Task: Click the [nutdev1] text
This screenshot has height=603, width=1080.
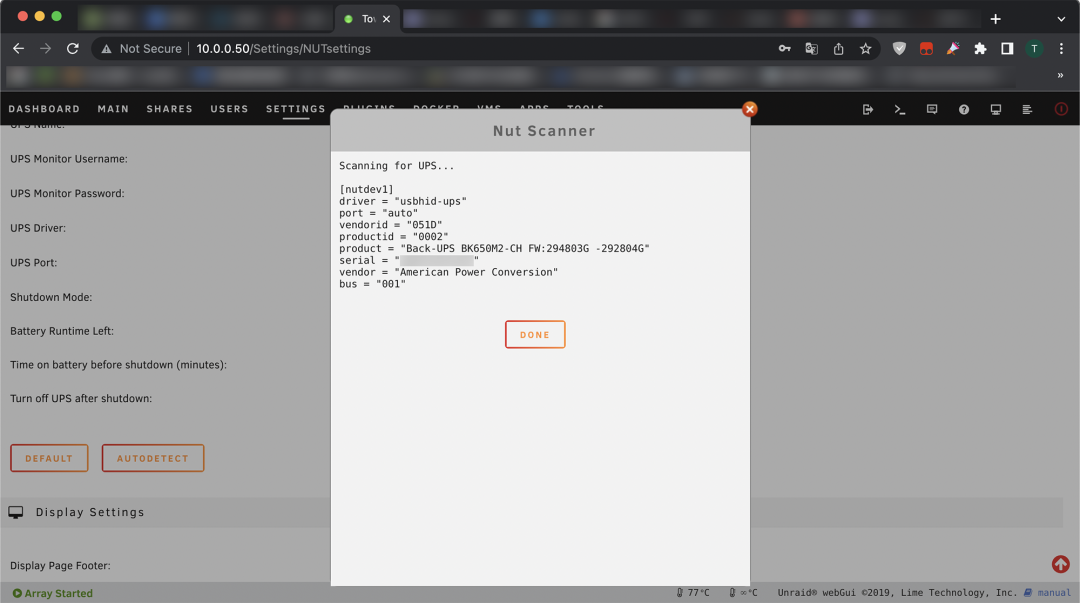Action: pyautogui.click(x=366, y=190)
